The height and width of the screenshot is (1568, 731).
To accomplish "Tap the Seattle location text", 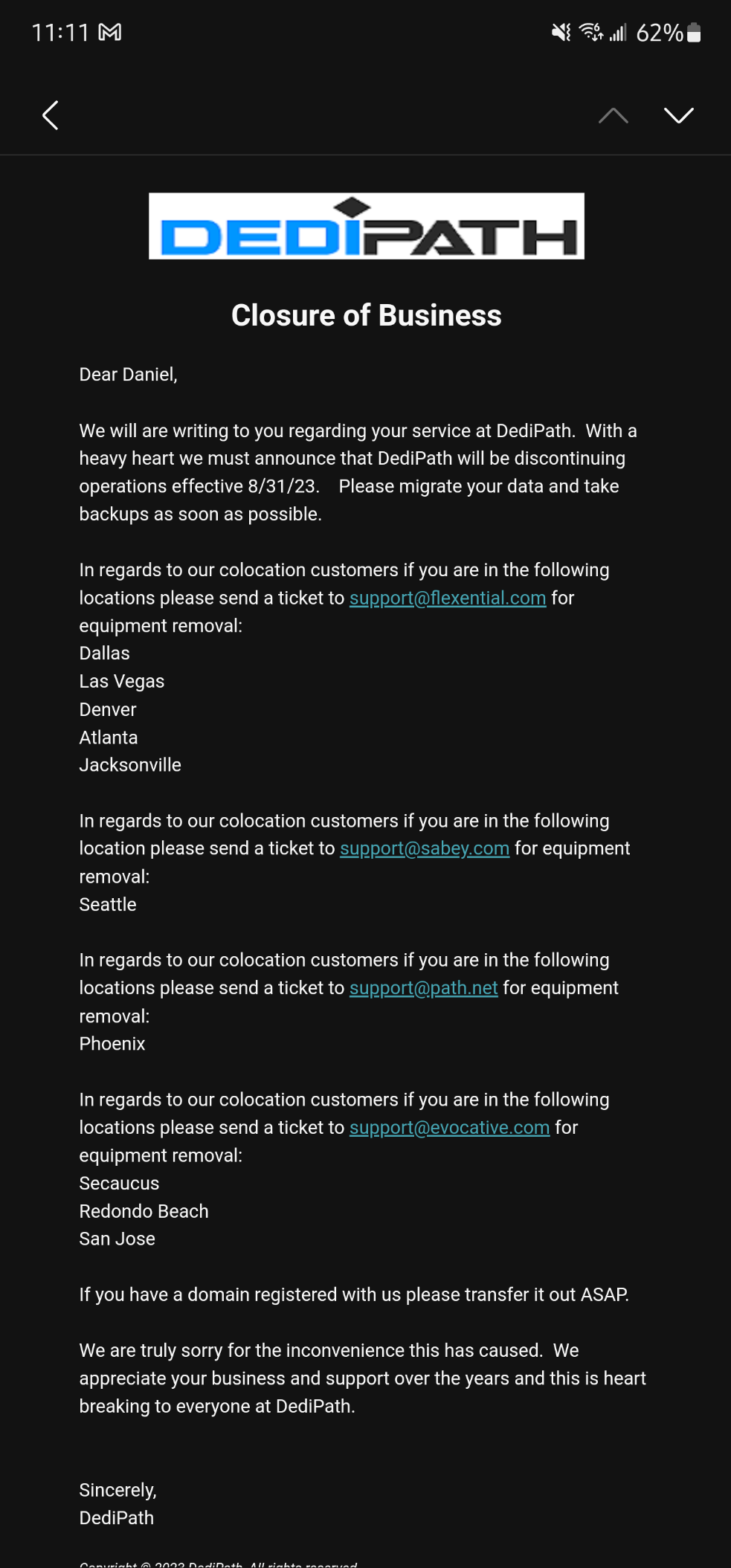I will [108, 904].
